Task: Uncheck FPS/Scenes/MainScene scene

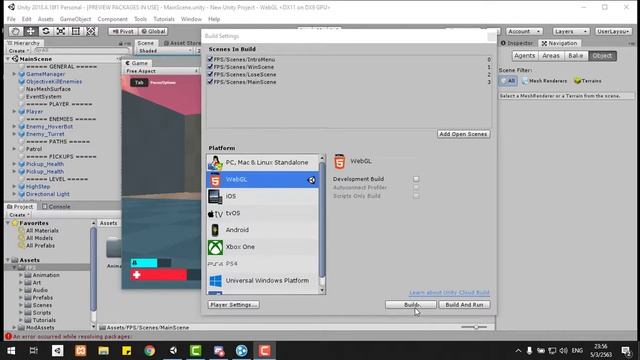Action: [211, 82]
